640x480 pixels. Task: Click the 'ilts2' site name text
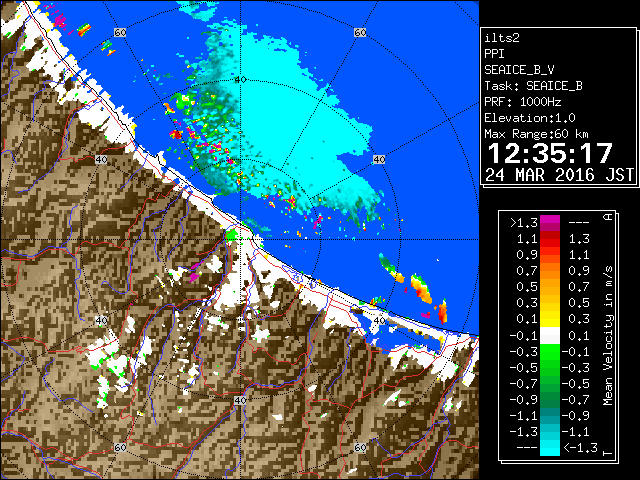(x=502, y=38)
